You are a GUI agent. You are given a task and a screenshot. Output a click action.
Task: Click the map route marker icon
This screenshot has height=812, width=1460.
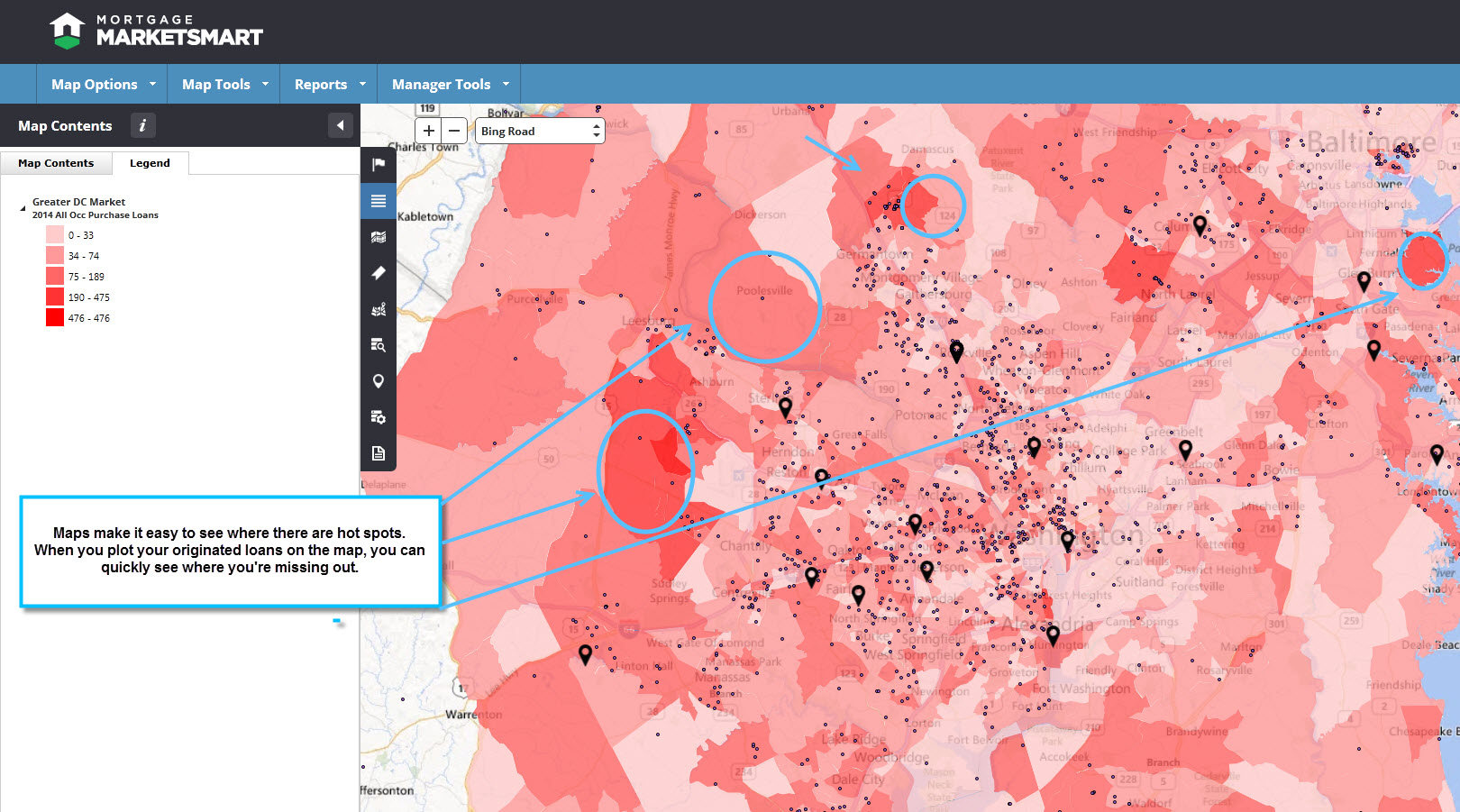pyautogui.click(x=379, y=309)
